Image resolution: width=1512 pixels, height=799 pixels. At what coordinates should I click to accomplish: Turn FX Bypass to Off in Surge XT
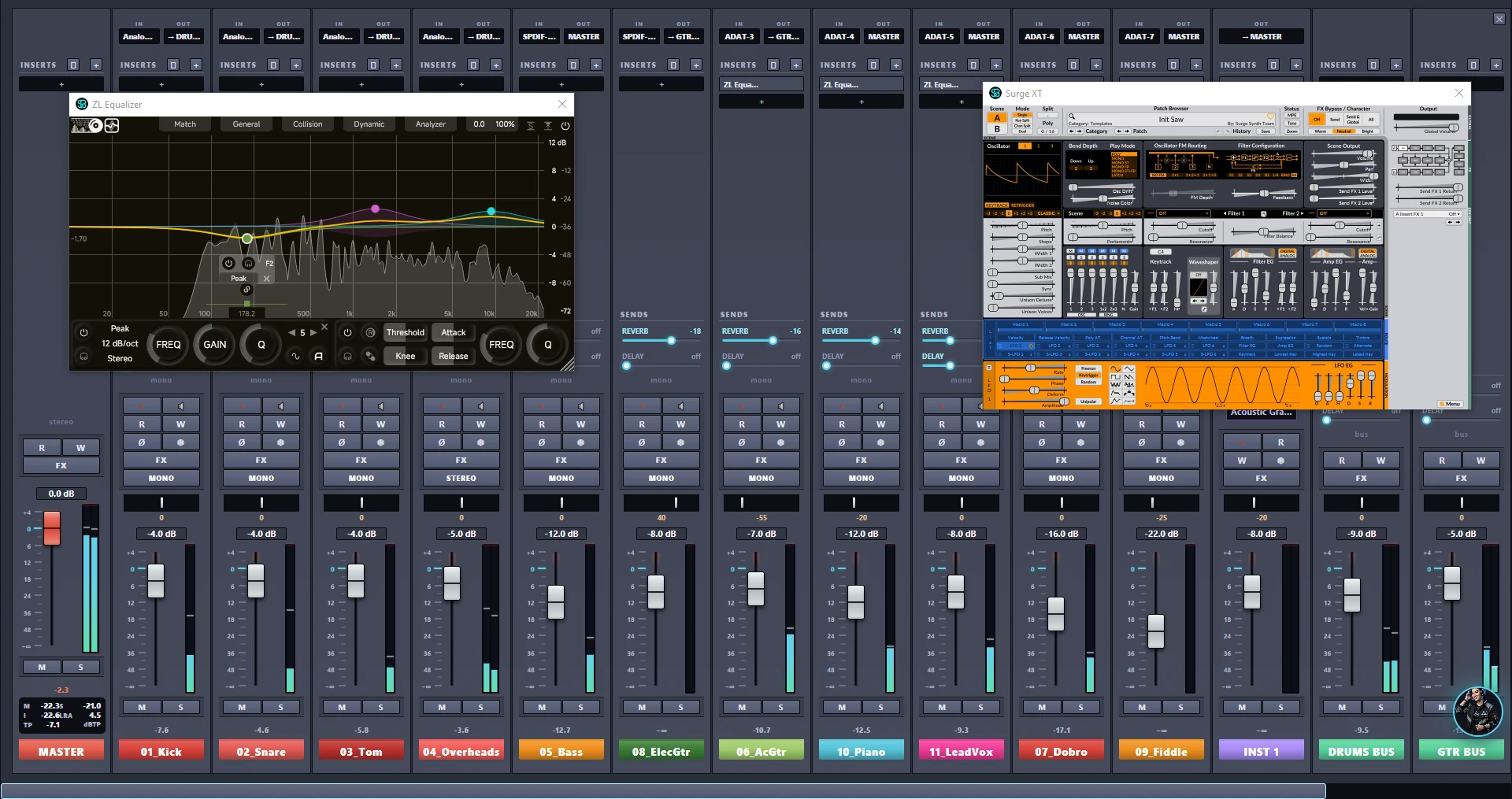[x=1317, y=119]
